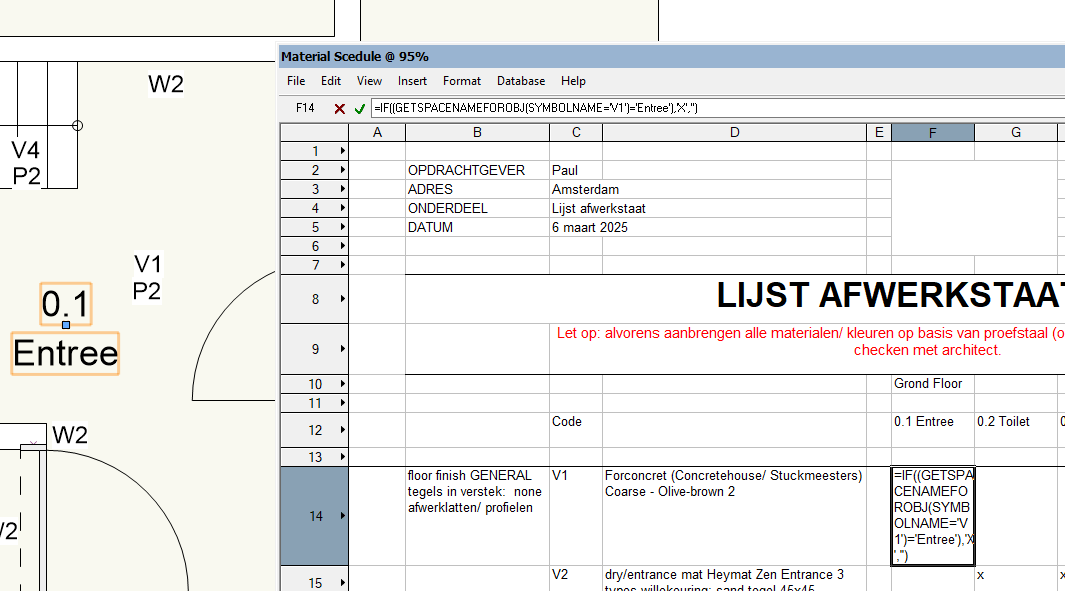Select the Entree space label in drawing
Screen dimensions: 1065x591
(66, 354)
